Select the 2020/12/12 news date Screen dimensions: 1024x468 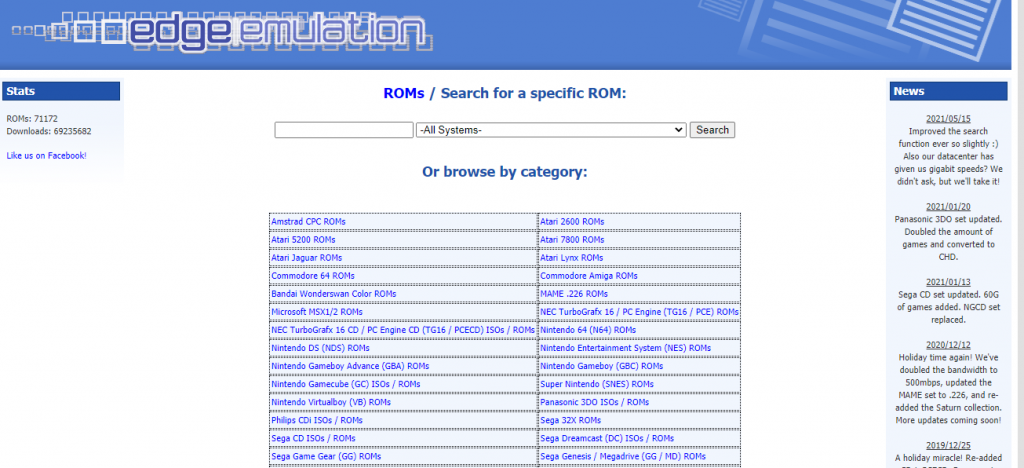tap(948, 345)
